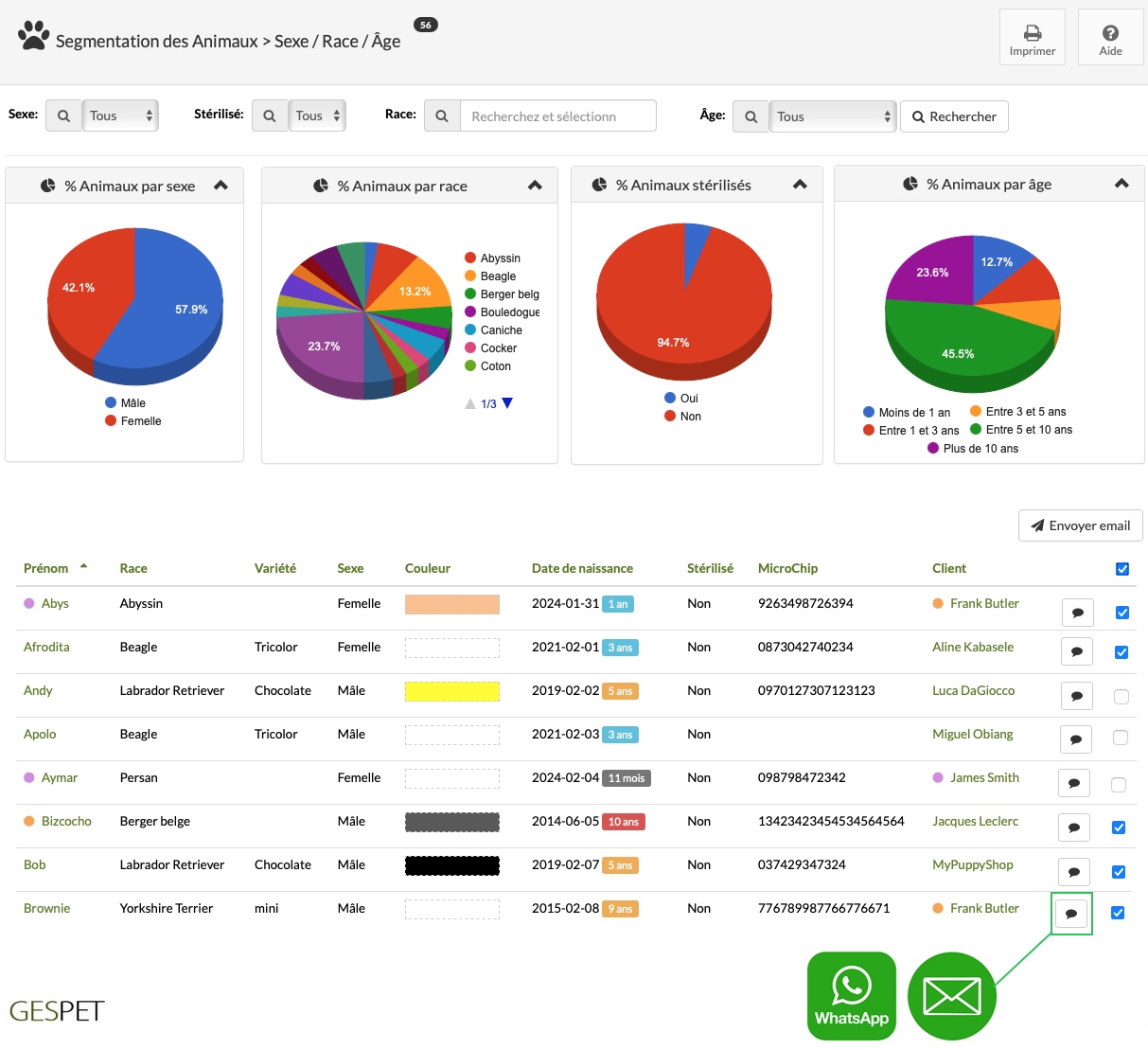Open client Frank Butler link for Abys
The height and width of the screenshot is (1050, 1148).
984,603
